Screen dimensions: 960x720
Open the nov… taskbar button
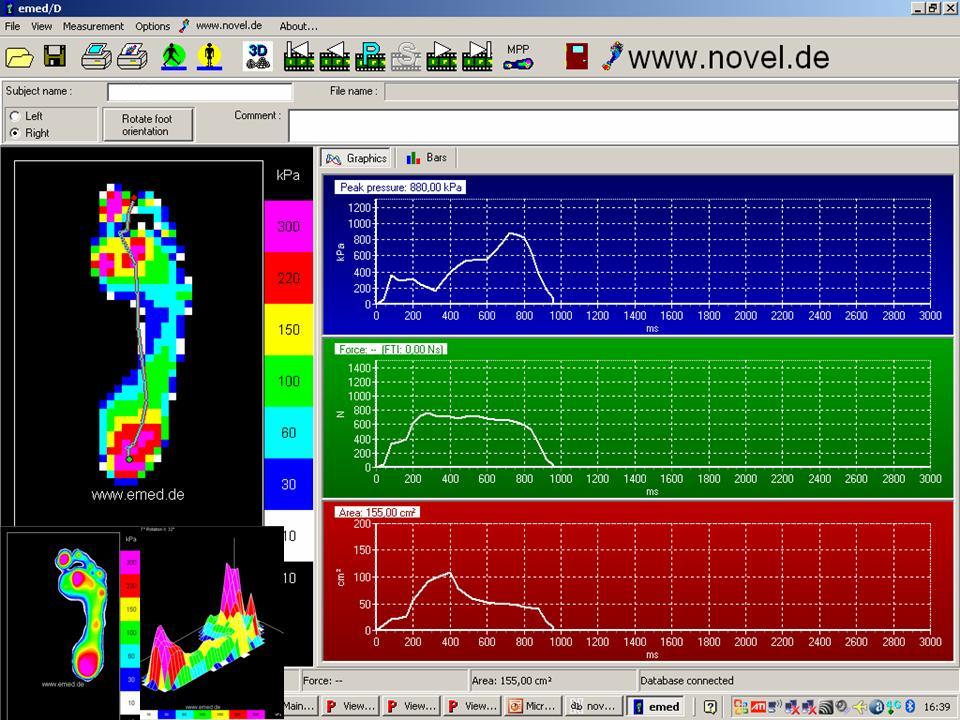593,707
